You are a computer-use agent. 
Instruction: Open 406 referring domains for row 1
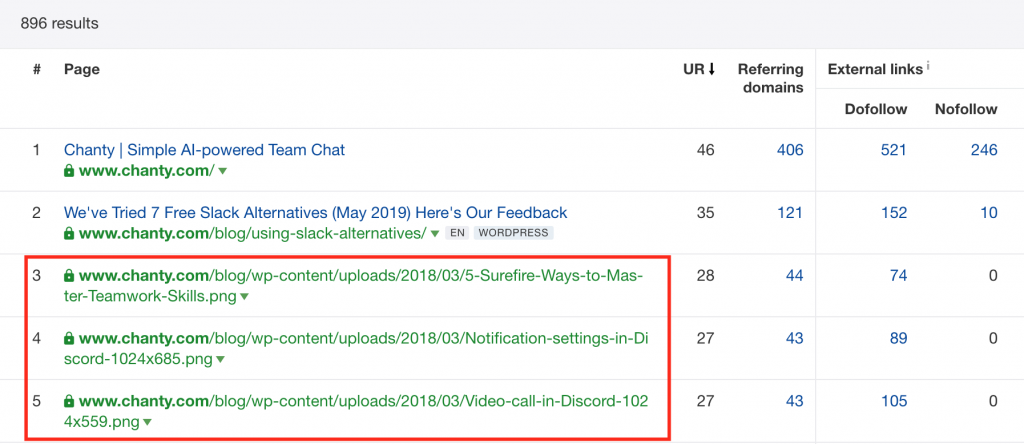pyautogui.click(x=790, y=150)
